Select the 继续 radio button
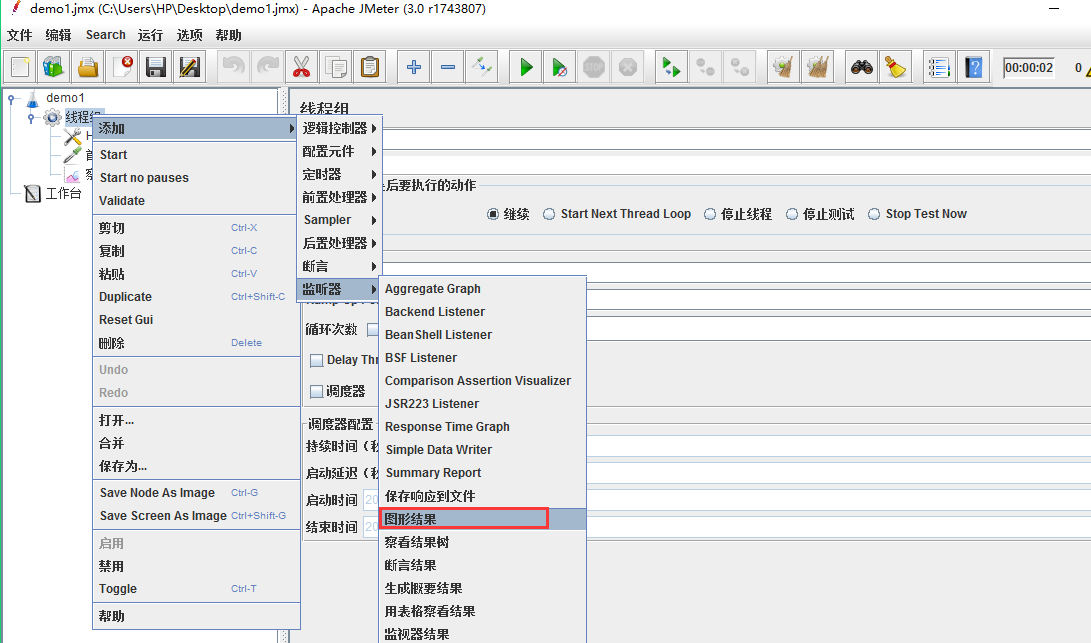This screenshot has width=1091, height=643. 493,214
